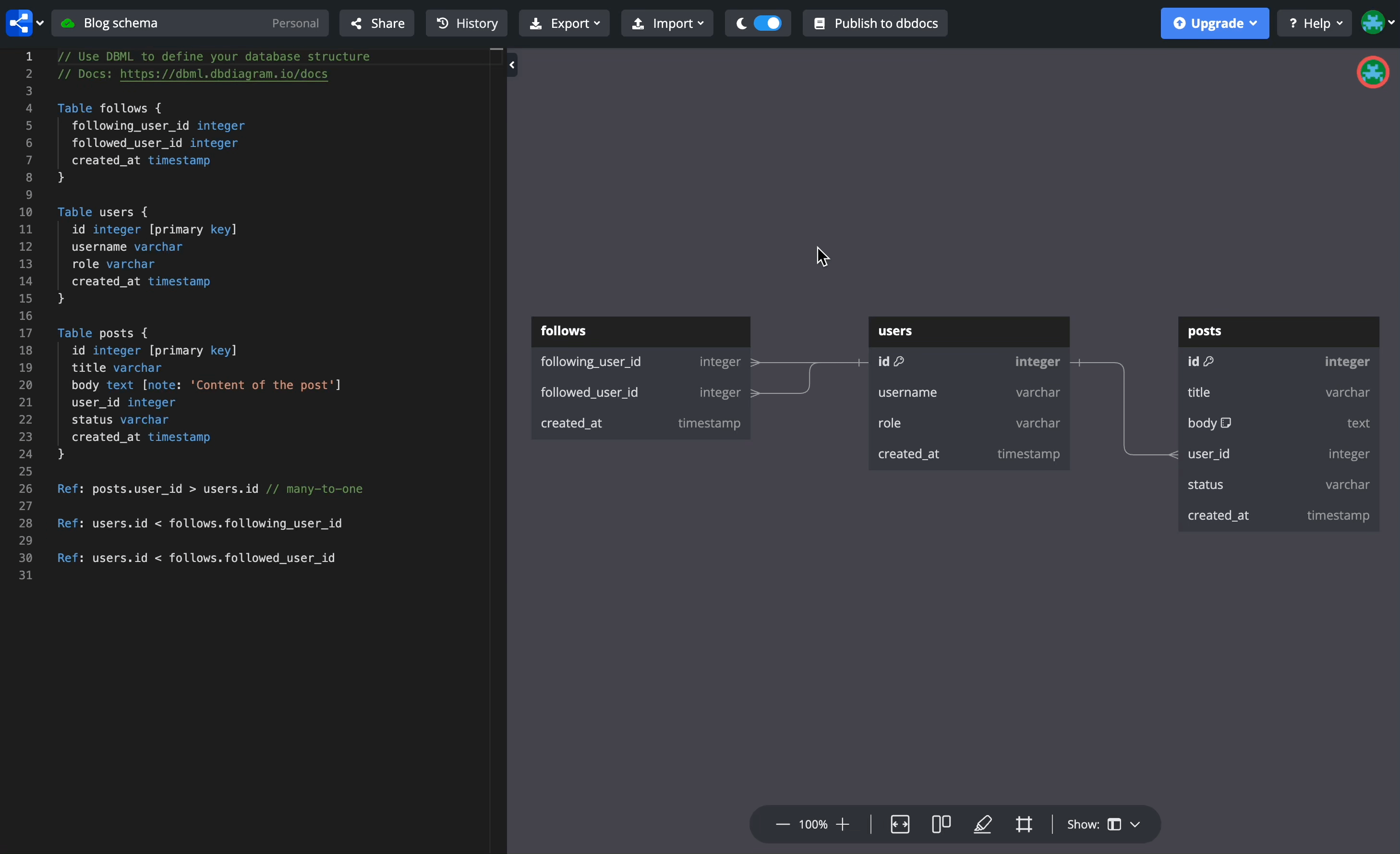Click the crop/frame tool icon
1400x854 pixels.
point(1024,824)
